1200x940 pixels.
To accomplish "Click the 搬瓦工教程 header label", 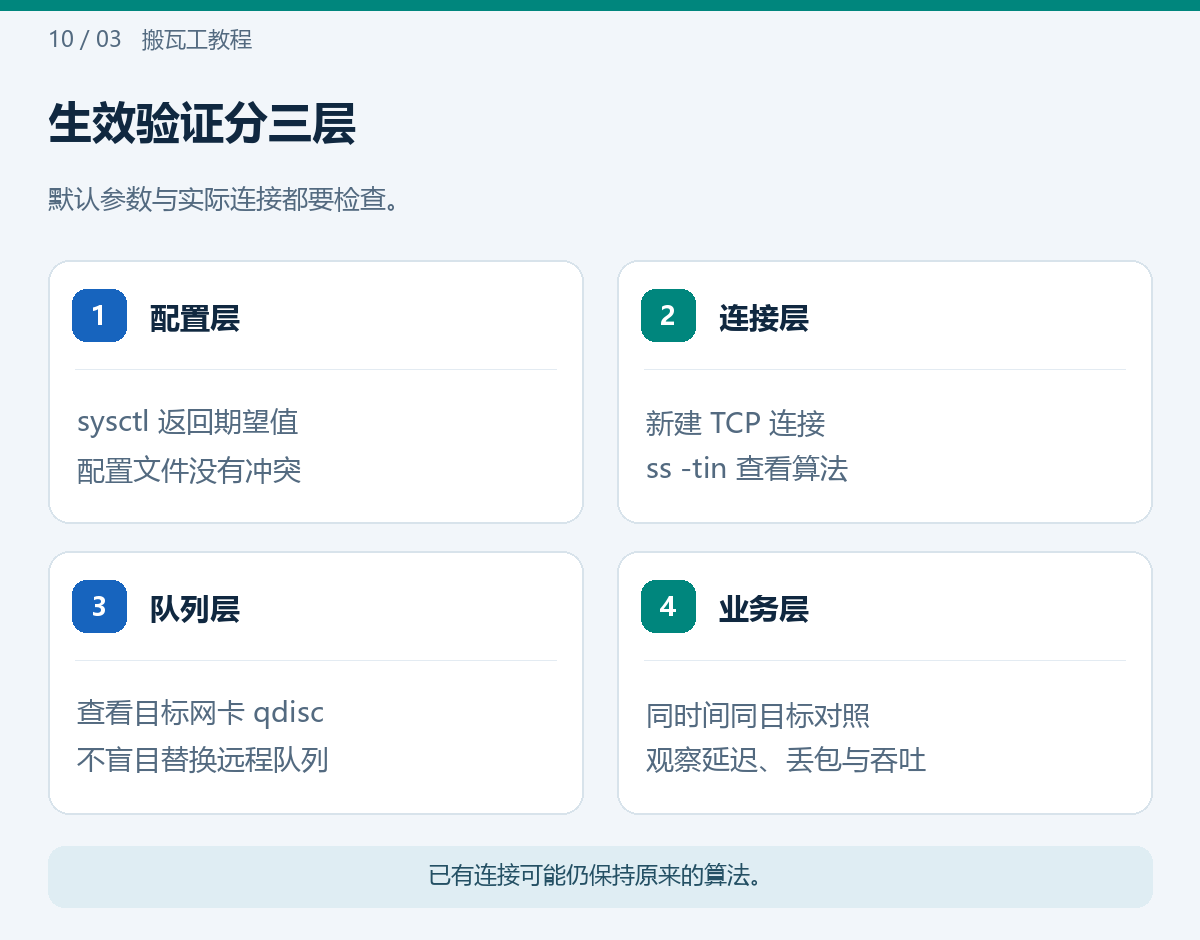I will click(x=197, y=40).
